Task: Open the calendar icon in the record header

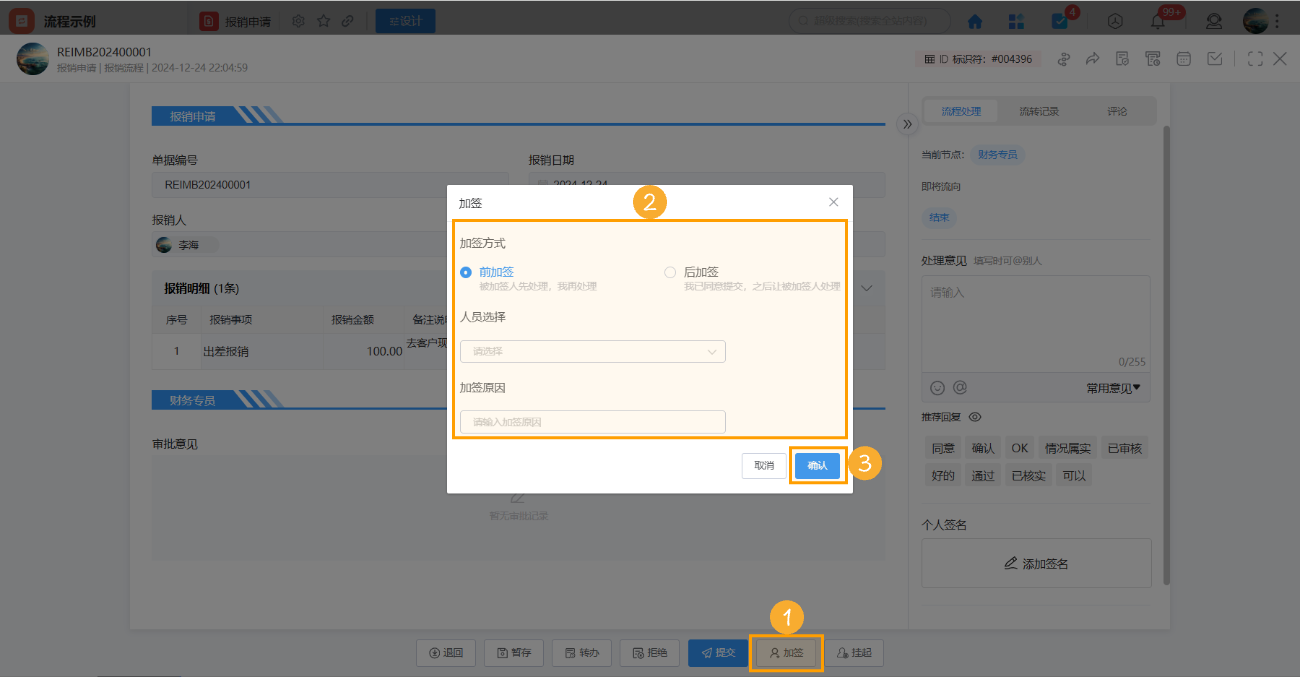Action: click(x=1183, y=58)
